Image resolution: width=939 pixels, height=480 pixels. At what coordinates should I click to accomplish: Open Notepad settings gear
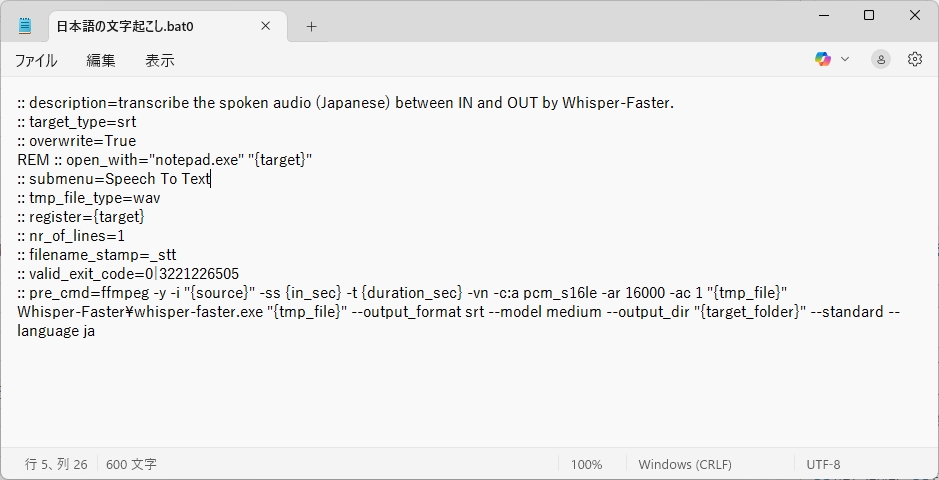(914, 59)
